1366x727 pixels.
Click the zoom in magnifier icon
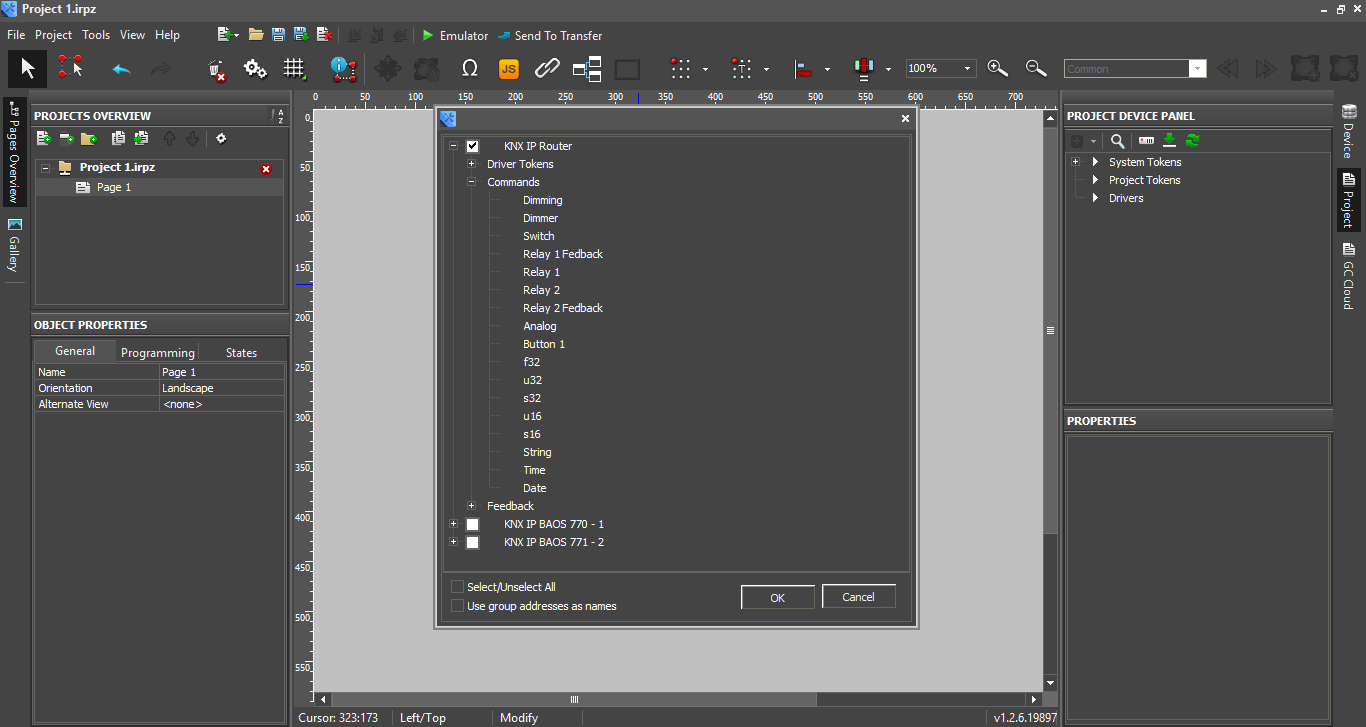point(997,69)
